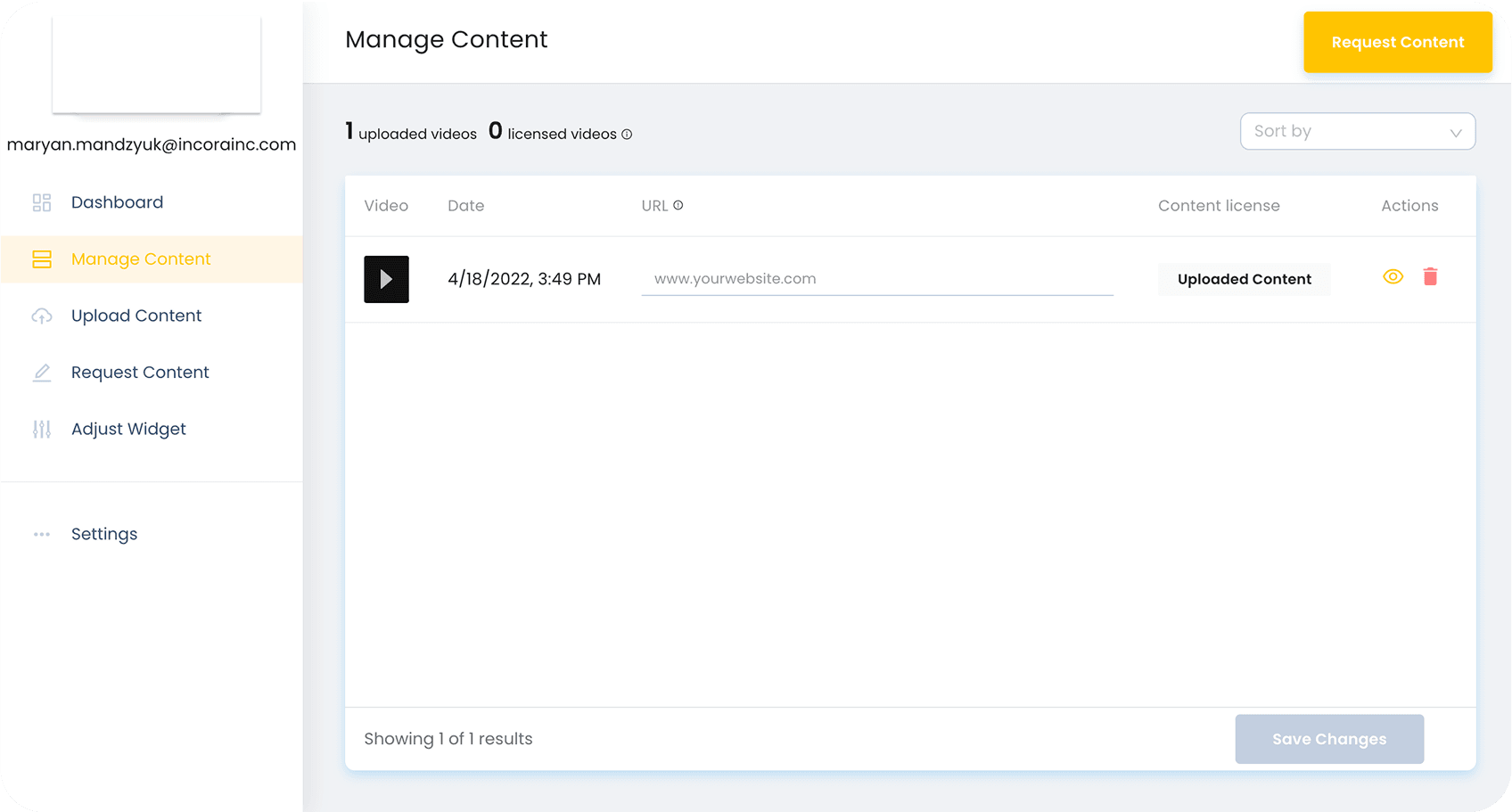Click the Sort by chevron arrow

coord(1456,133)
